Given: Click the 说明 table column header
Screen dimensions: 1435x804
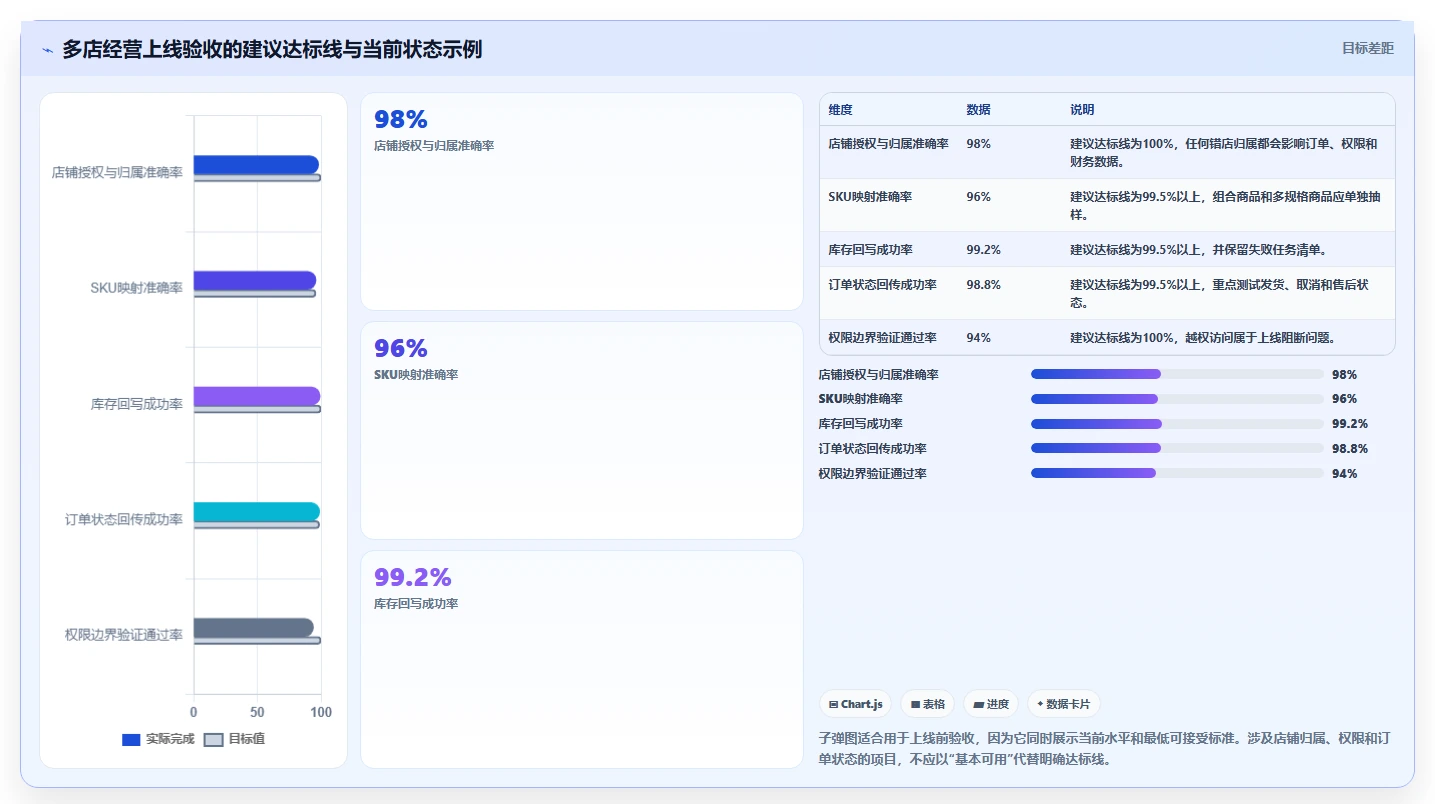Looking at the screenshot, I should point(1082,109).
